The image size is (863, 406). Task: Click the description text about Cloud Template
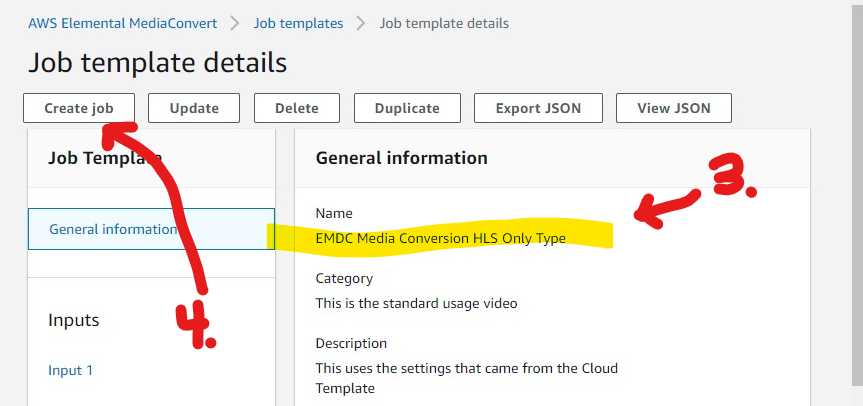click(x=467, y=378)
